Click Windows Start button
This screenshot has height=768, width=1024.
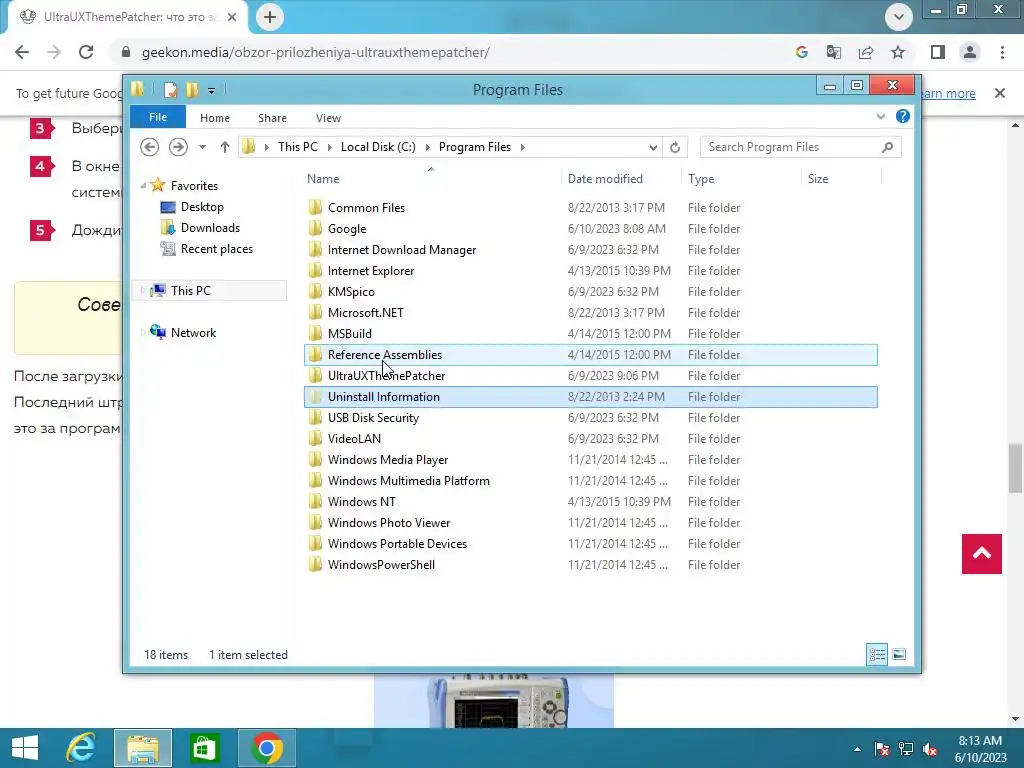pos(25,748)
